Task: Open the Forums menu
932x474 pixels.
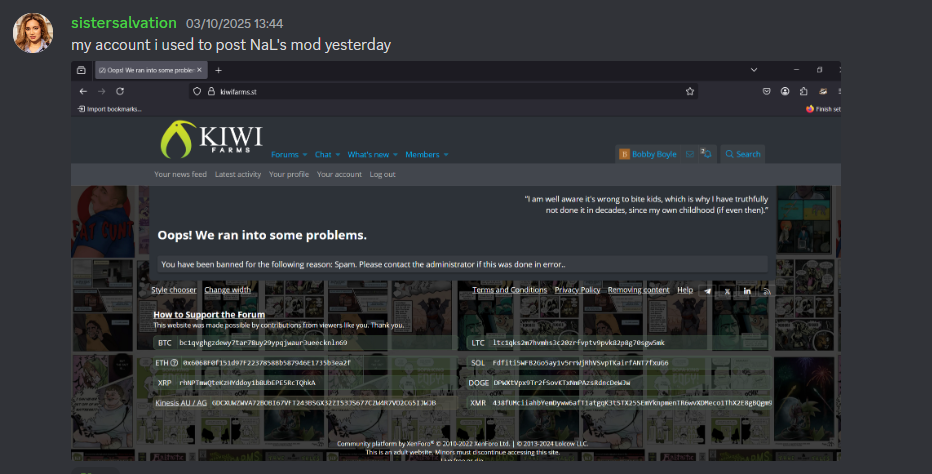Action: [285, 155]
